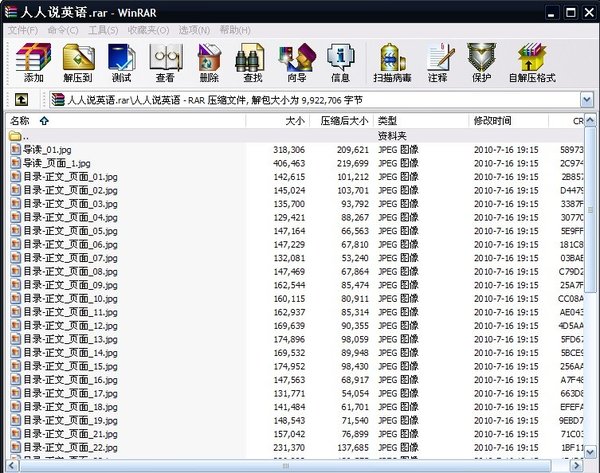Select file 目录-正文_页面_04.jpg
The width and height of the screenshot is (600, 473).
pyautogui.click(x=70, y=217)
